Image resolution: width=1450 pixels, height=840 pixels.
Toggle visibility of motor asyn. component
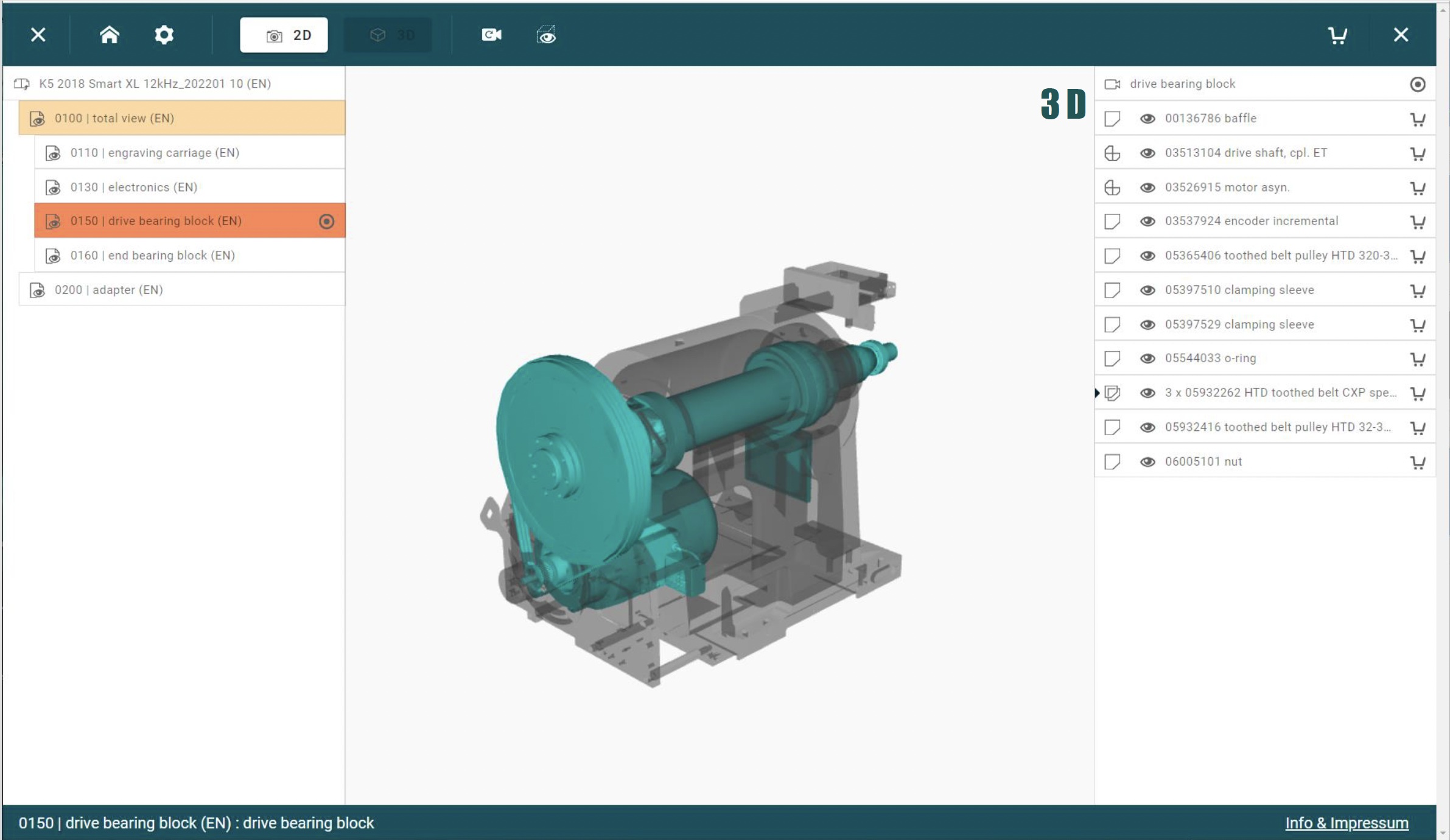coord(1148,187)
